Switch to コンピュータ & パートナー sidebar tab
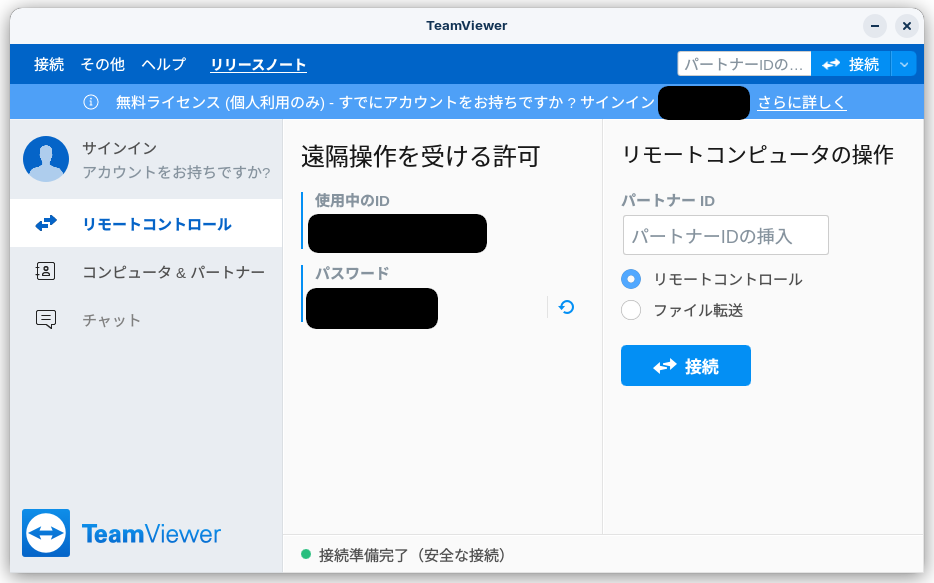The width and height of the screenshot is (934, 583). pyautogui.click(x=146, y=272)
